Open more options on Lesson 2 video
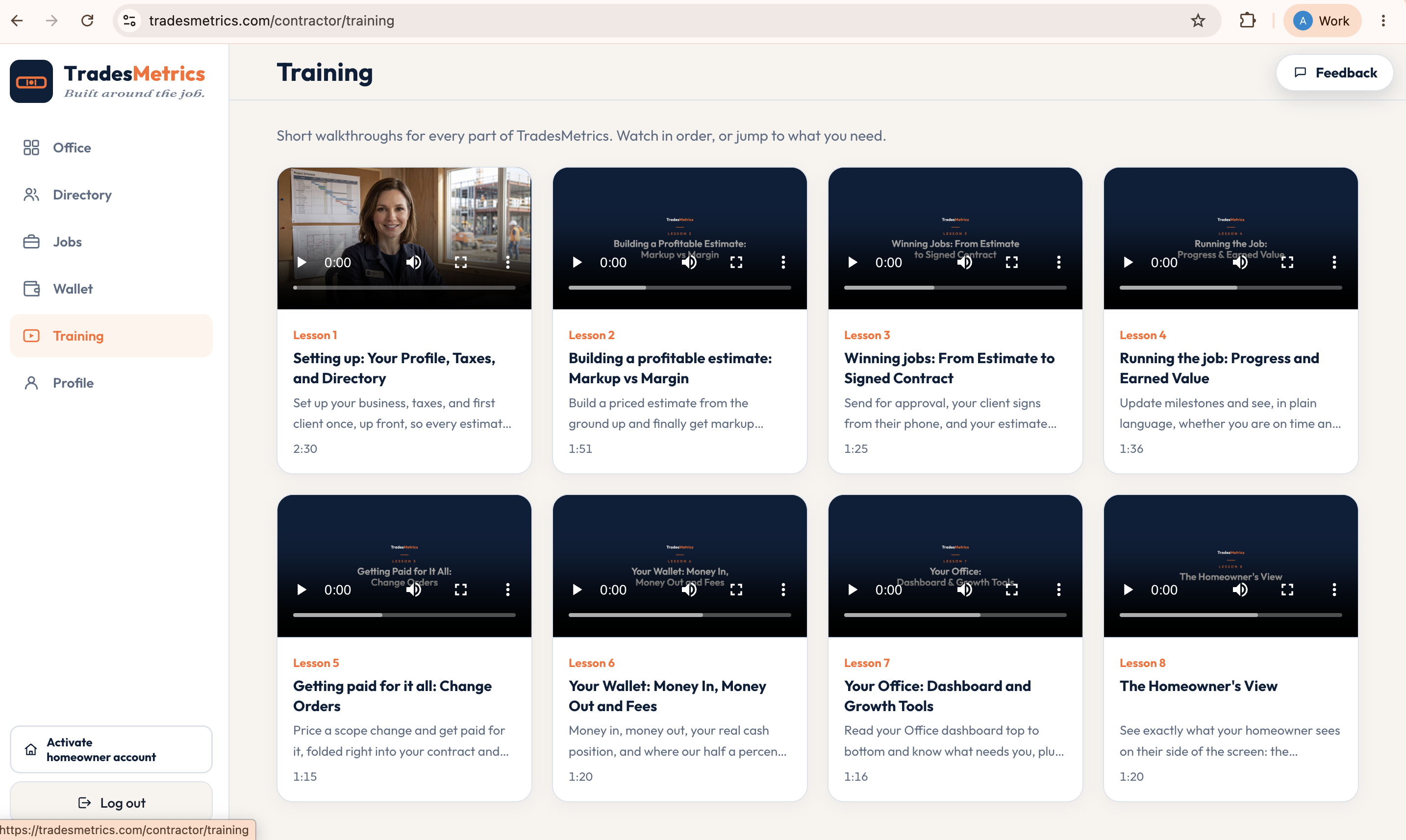 pyautogui.click(x=783, y=262)
